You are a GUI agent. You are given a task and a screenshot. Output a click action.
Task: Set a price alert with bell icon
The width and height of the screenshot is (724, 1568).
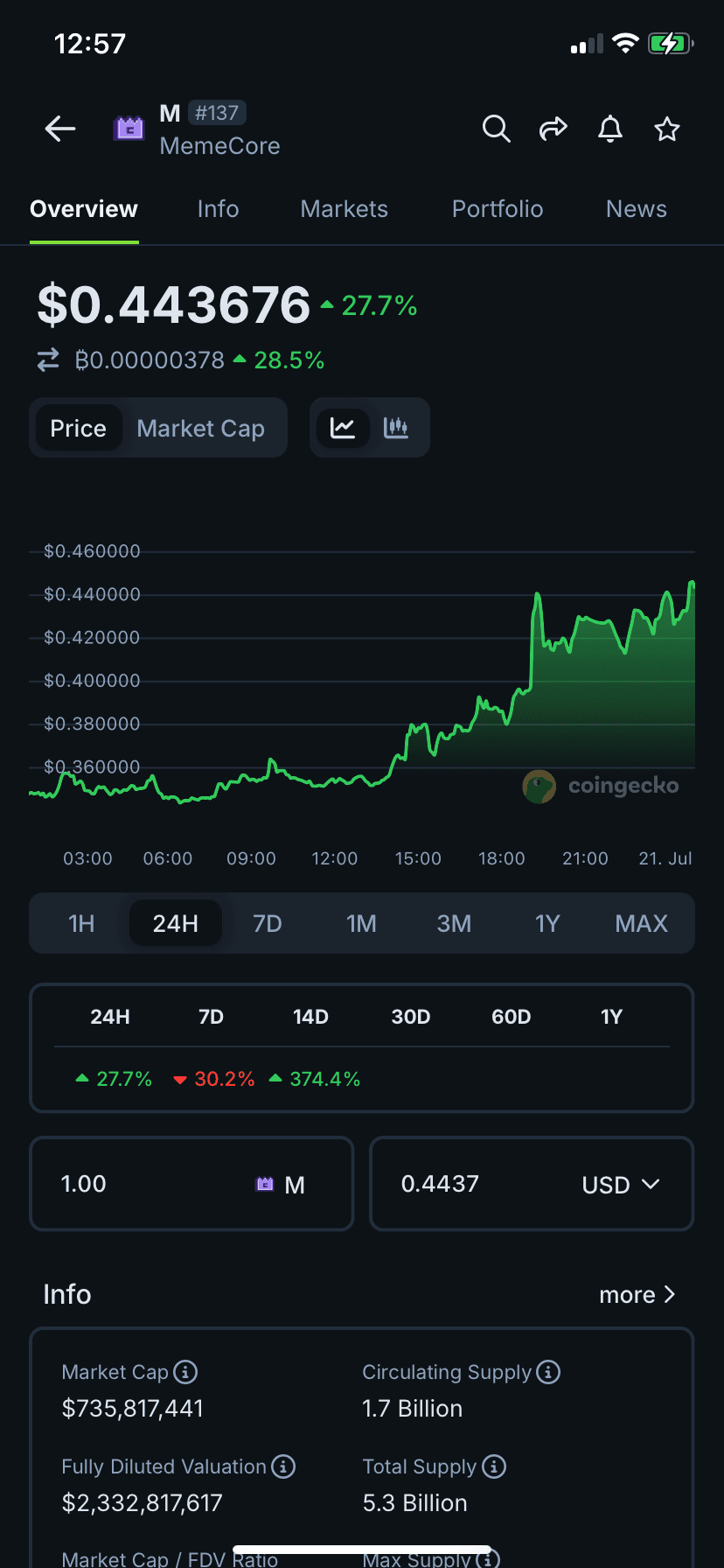click(610, 129)
